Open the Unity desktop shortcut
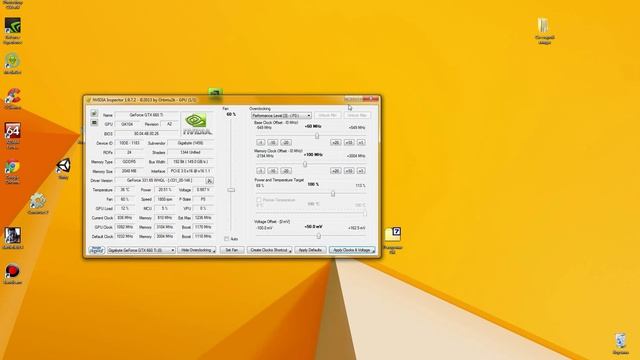This screenshot has height=360, width=640. [63, 168]
